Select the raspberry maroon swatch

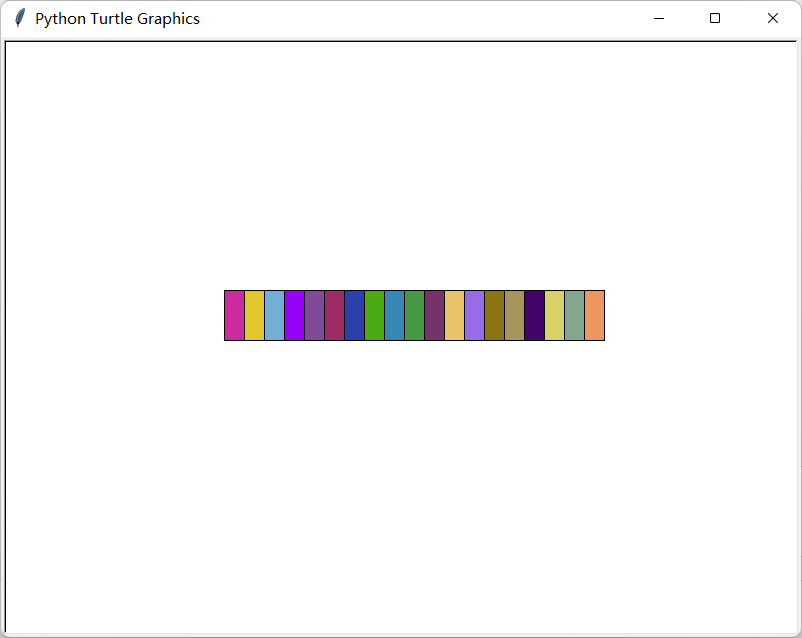[334, 315]
